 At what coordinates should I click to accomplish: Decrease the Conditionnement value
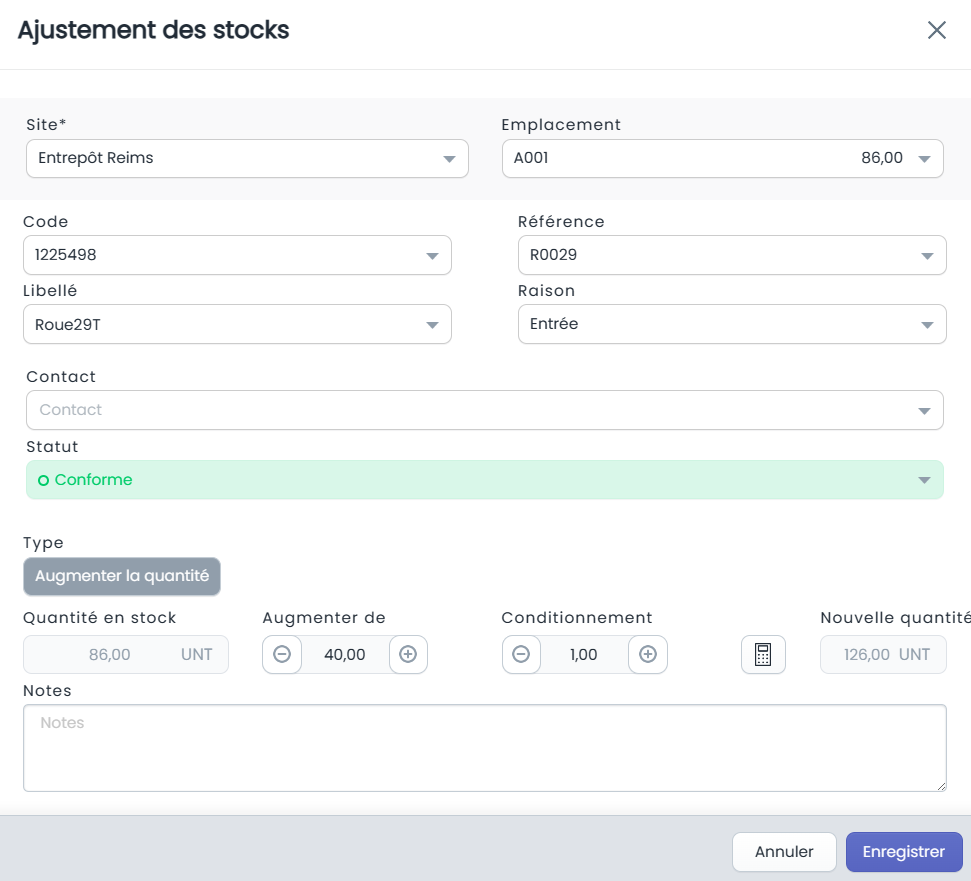(521, 654)
